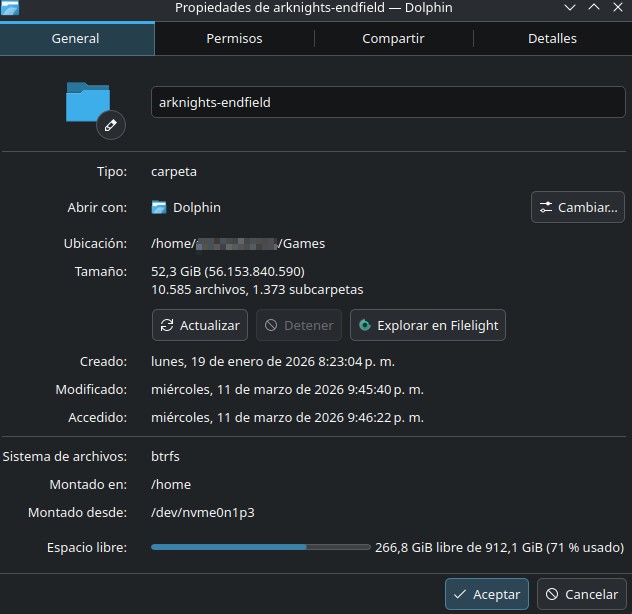
Task: Click the Dolphin window icon in title bar
Action: pos(10,7)
